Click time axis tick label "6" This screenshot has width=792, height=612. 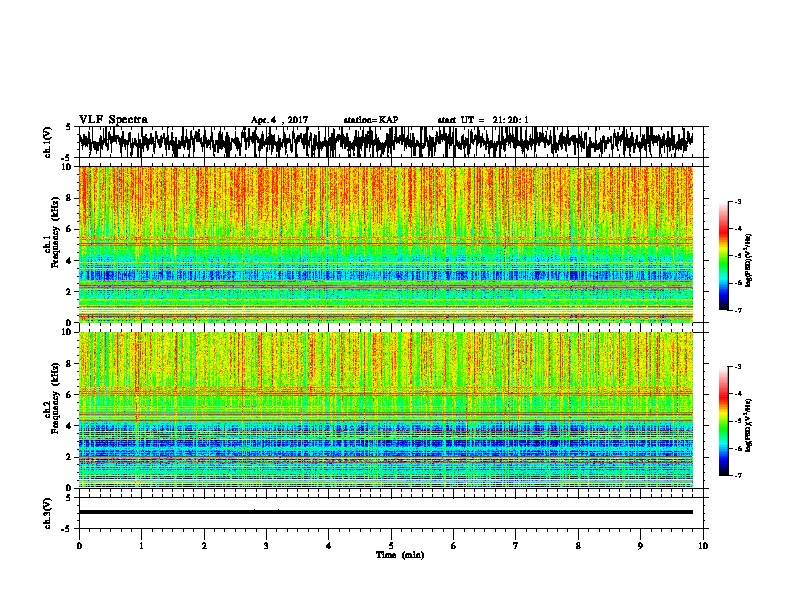454,546
